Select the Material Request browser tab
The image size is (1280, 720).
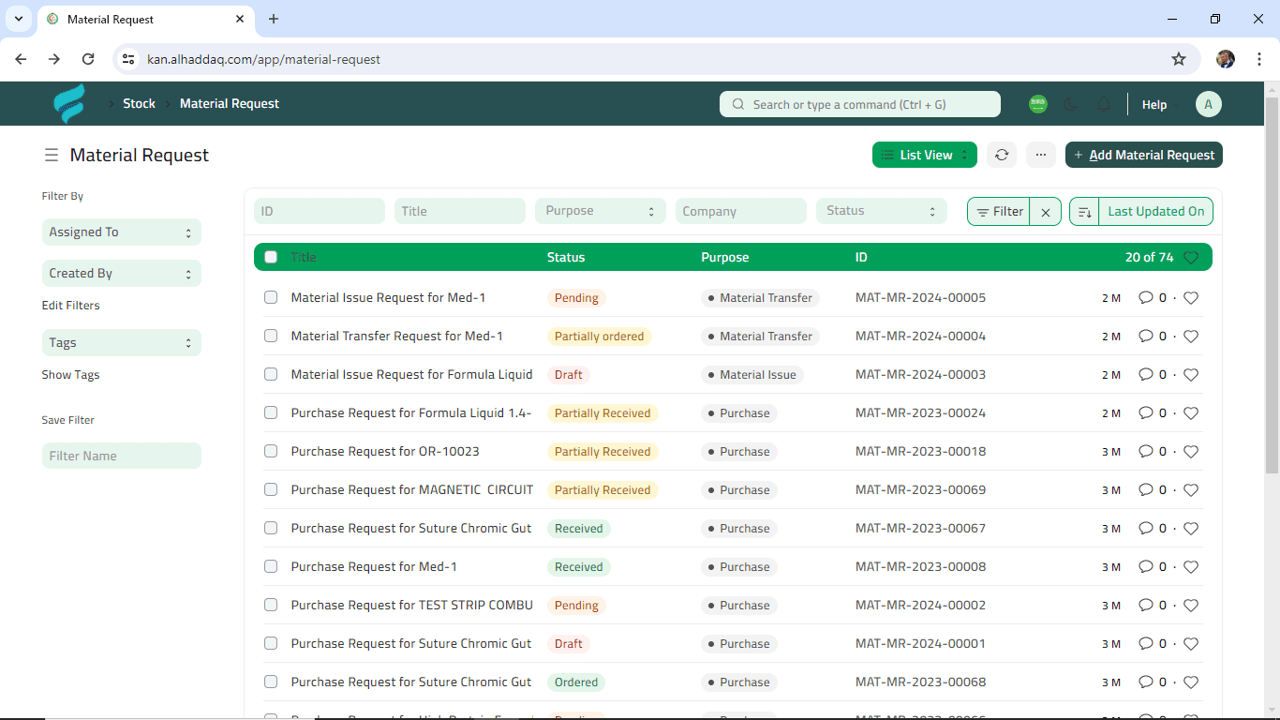point(145,19)
